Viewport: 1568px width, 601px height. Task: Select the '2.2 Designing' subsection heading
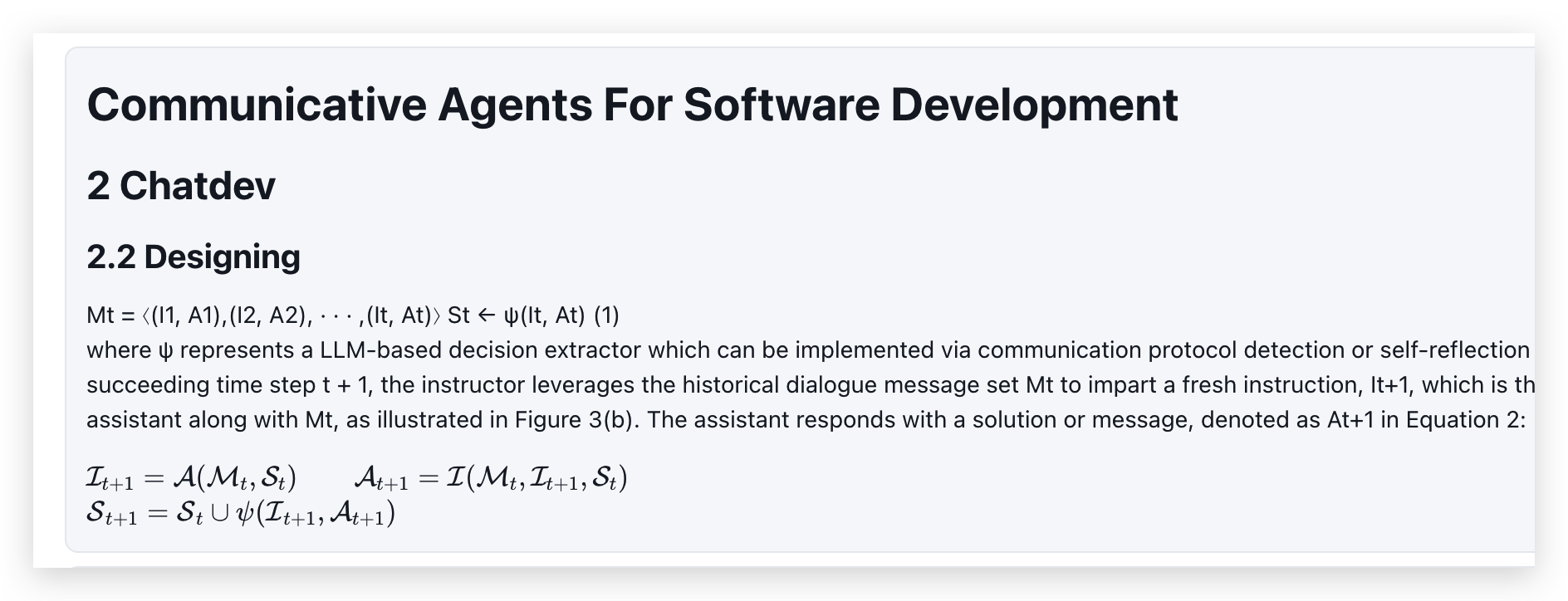[193, 257]
